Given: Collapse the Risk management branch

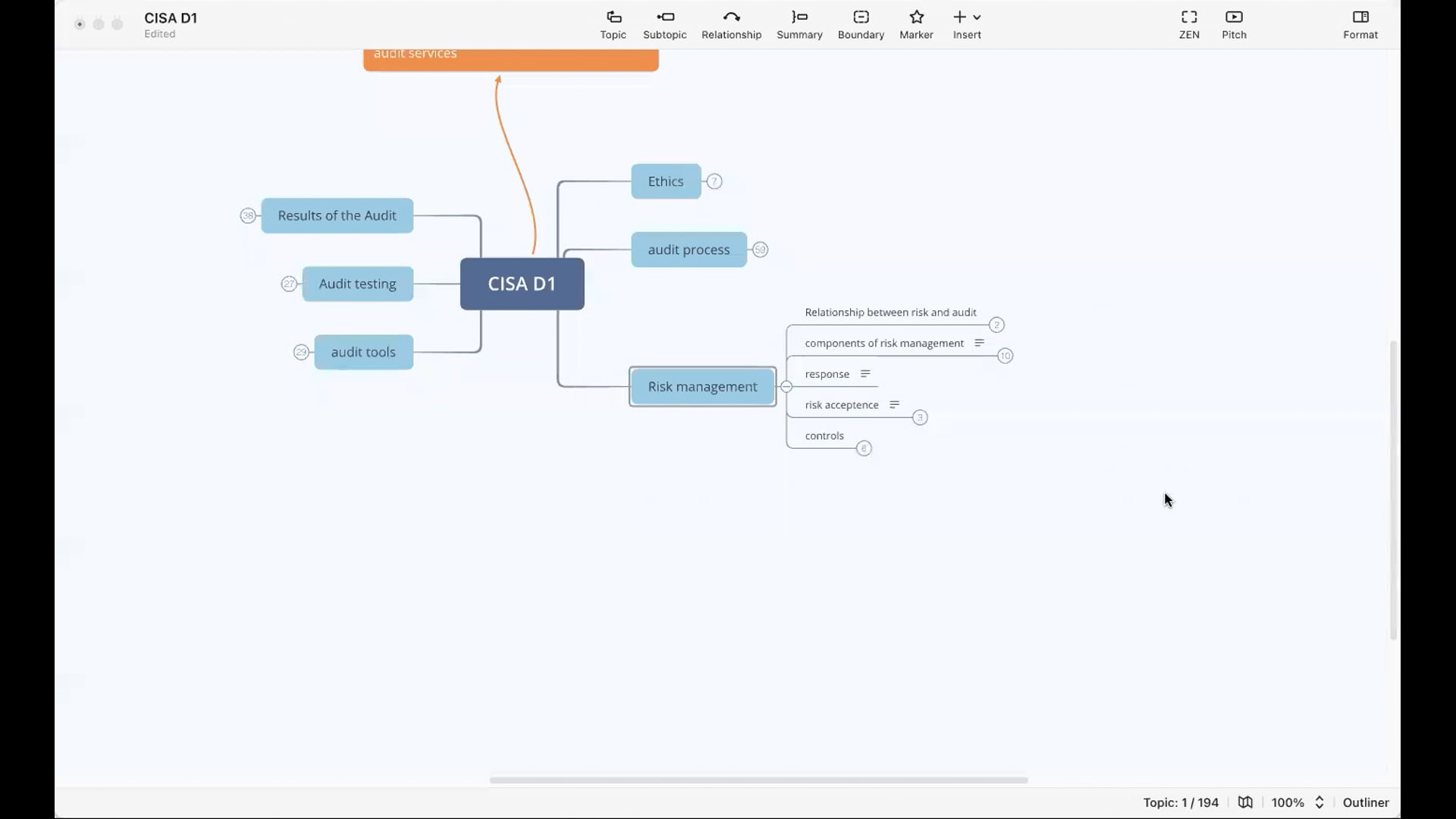Looking at the screenshot, I should [786, 387].
